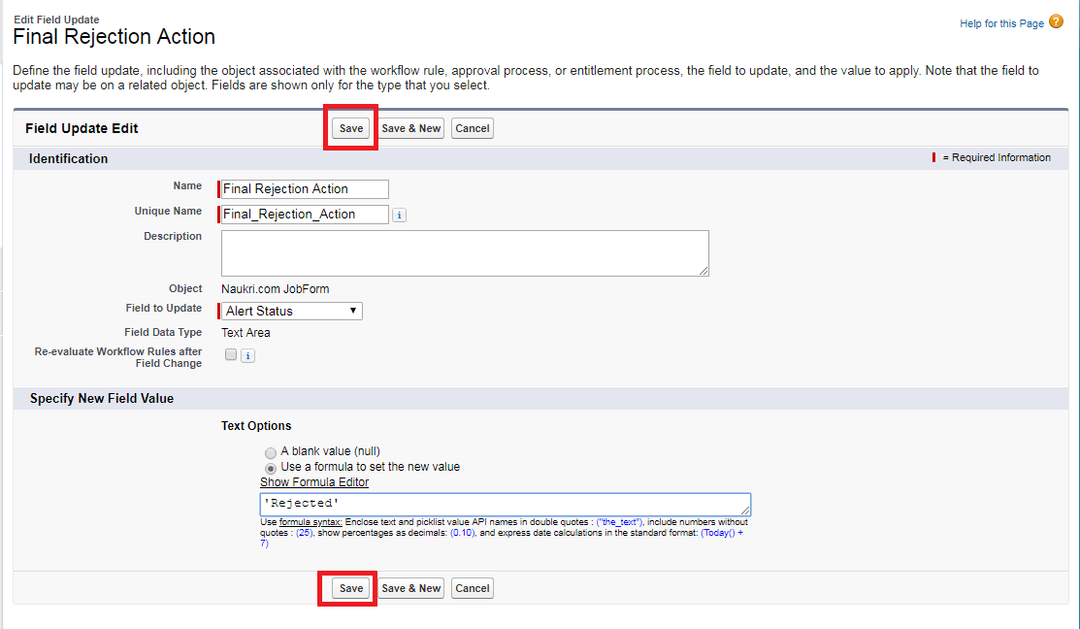Open the 'Help for this Page' link
Image resolution: width=1080 pixels, height=629 pixels.
click(x=1001, y=24)
